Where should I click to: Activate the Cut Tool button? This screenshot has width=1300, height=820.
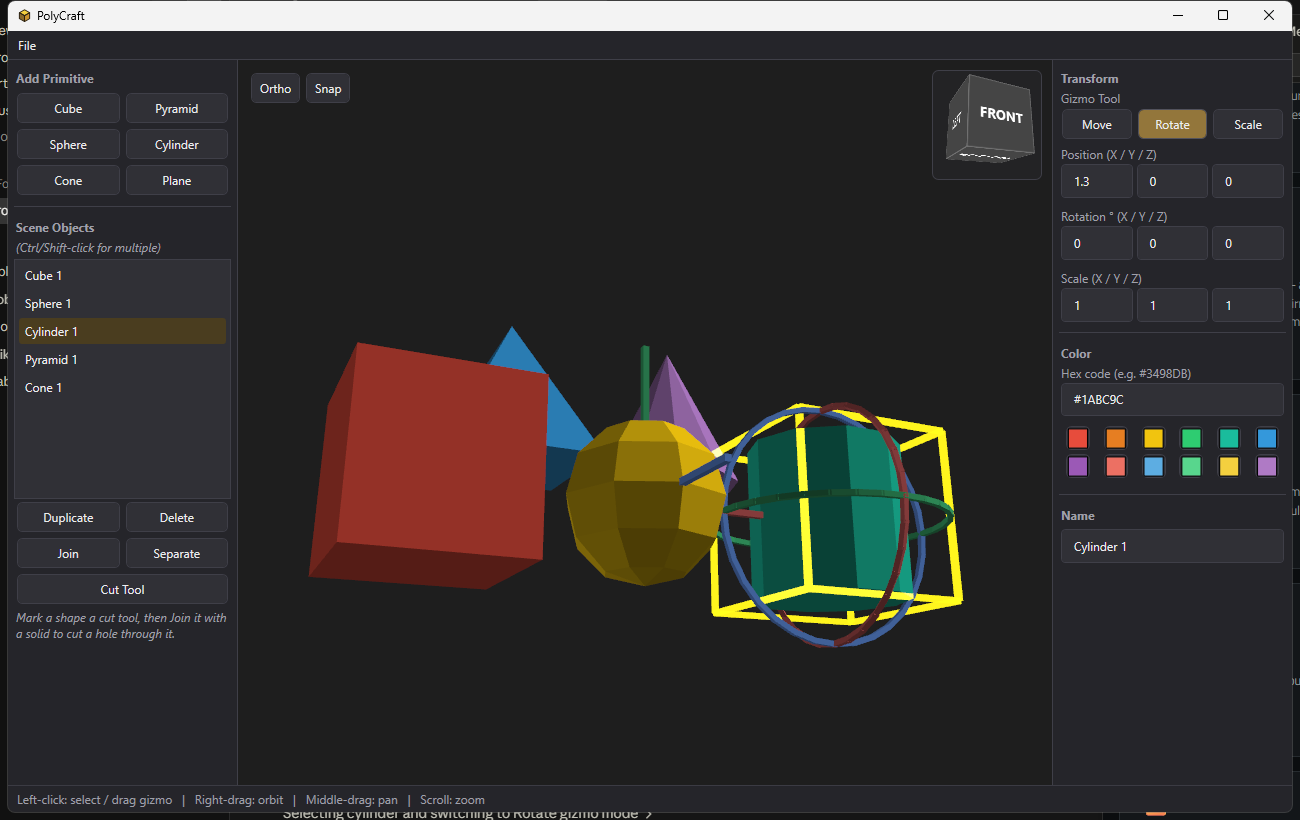(x=122, y=589)
